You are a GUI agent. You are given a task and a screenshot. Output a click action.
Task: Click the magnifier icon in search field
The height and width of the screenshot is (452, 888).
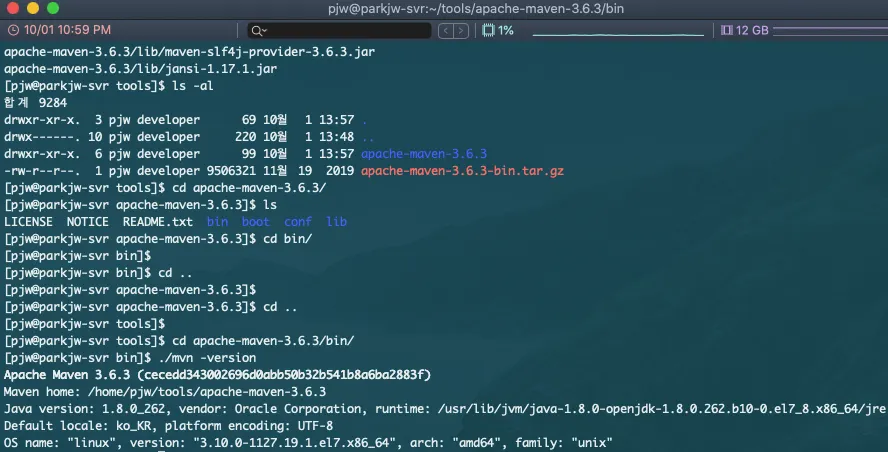256,31
